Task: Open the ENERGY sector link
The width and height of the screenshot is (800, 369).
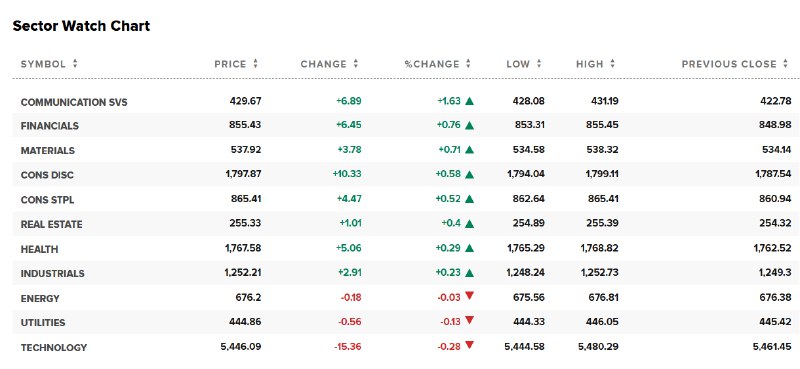Action: coord(40,299)
